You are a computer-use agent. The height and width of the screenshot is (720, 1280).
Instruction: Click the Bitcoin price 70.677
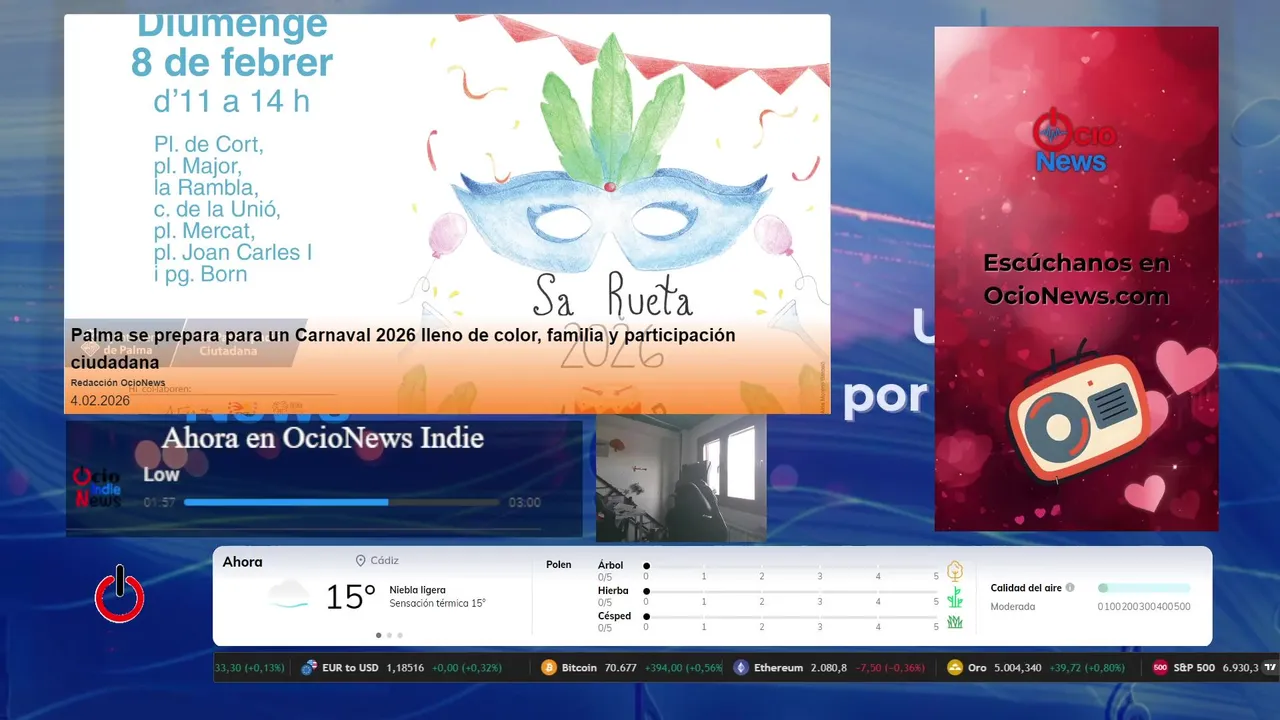(x=621, y=667)
